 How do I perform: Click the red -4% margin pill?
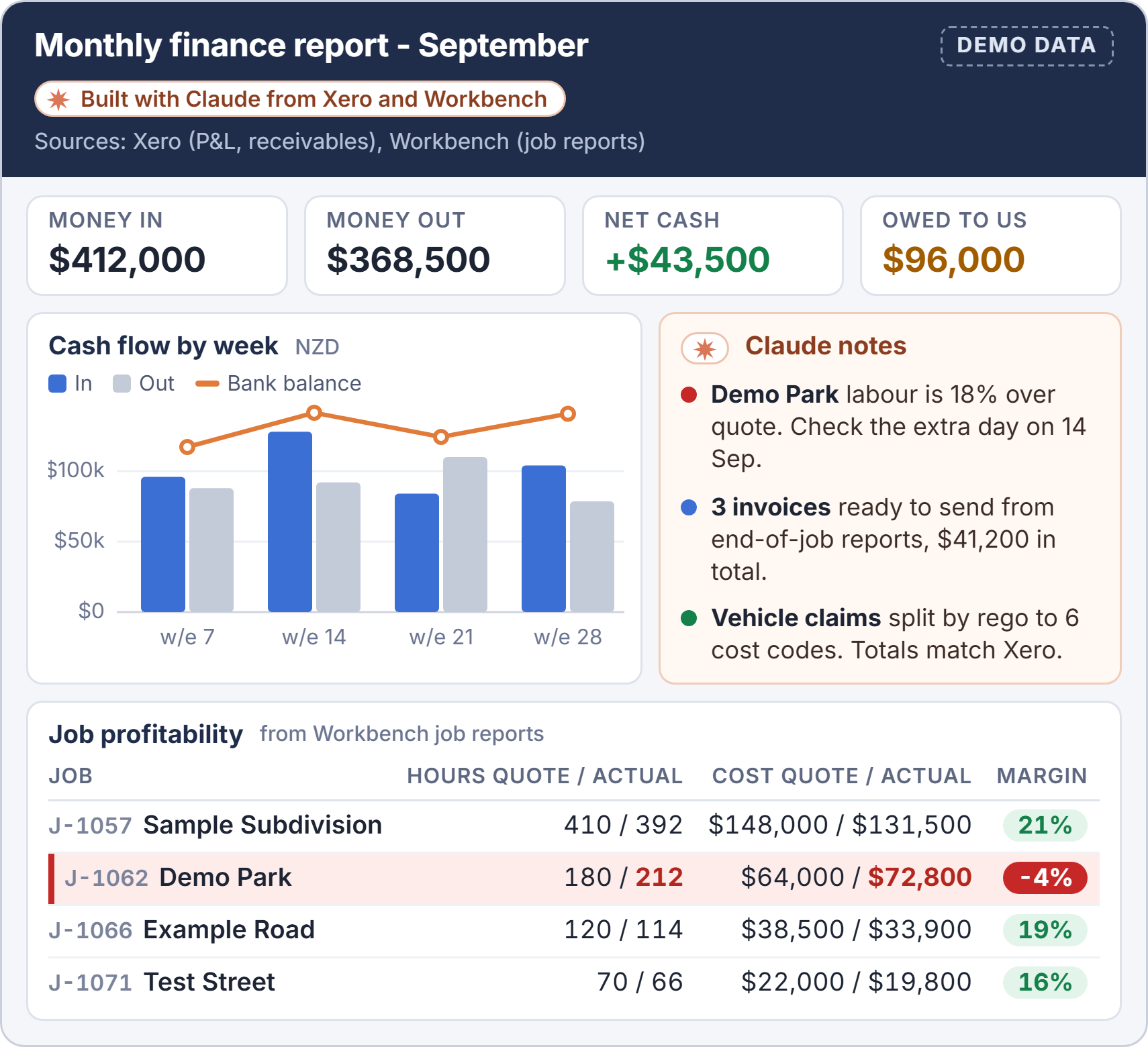[1045, 878]
